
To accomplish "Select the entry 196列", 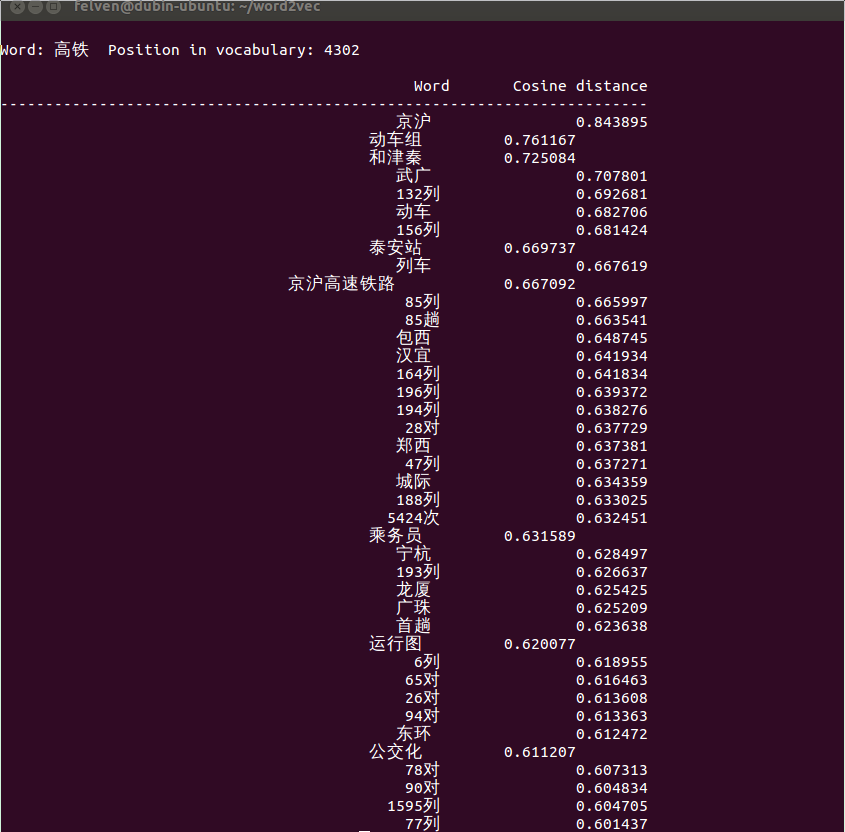I will pyautogui.click(x=418, y=392).
